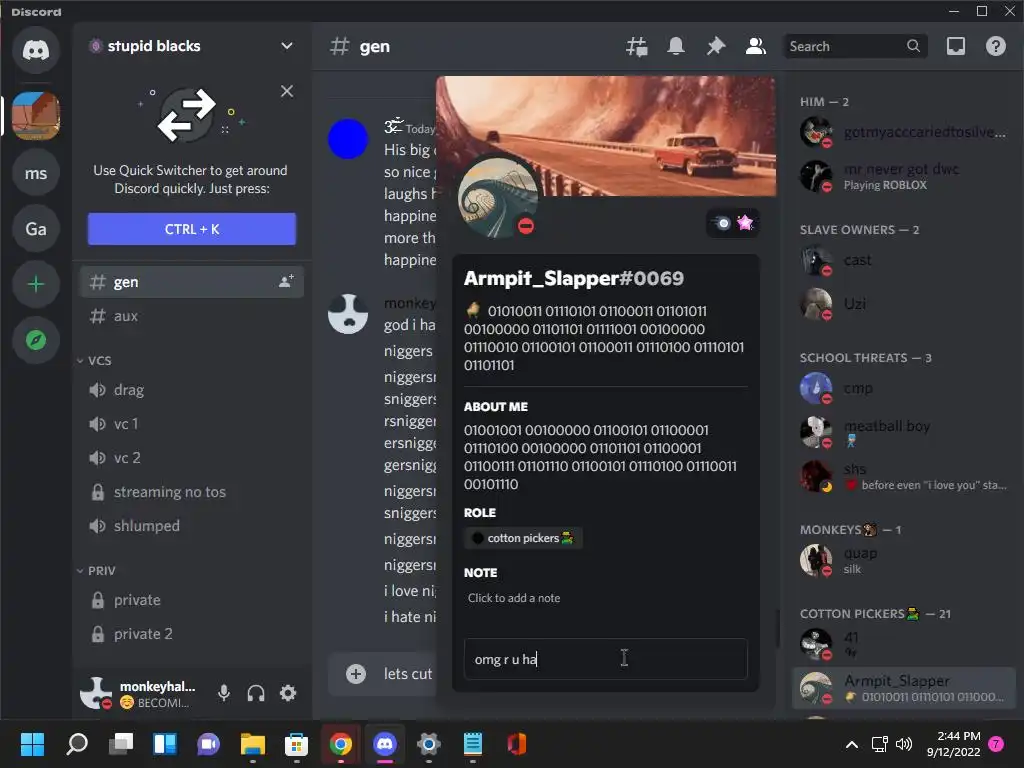Click the CTRL + K button

coord(191,229)
